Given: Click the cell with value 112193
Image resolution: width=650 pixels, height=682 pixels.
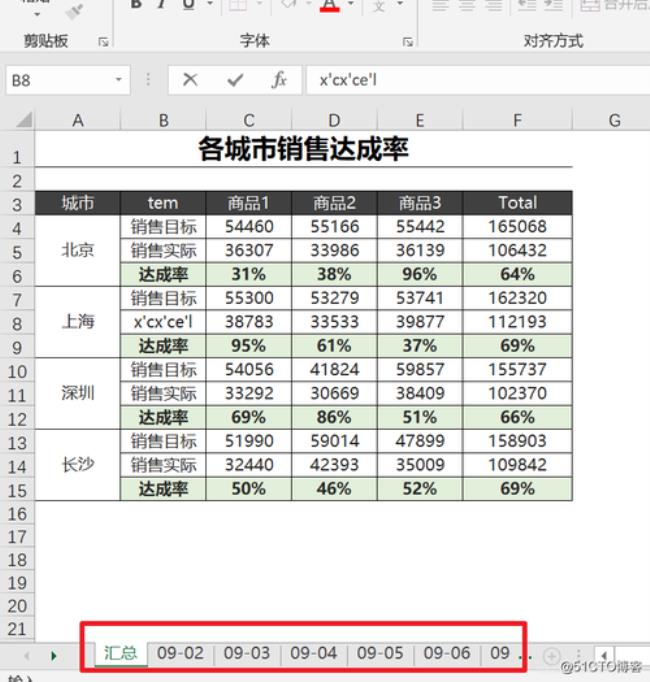Looking at the screenshot, I should [517, 322].
